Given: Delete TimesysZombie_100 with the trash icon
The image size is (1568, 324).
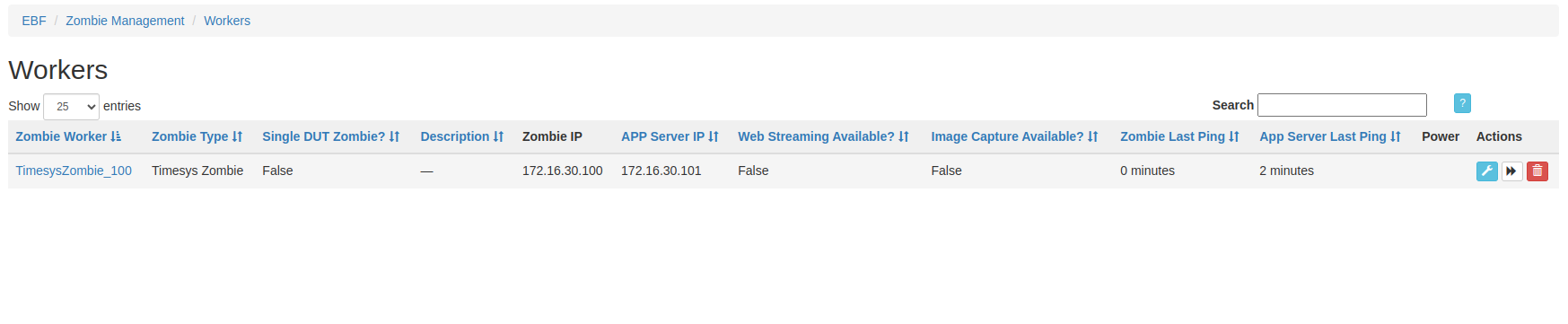Looking at the screenshot, I should (x=1537, y=171).
